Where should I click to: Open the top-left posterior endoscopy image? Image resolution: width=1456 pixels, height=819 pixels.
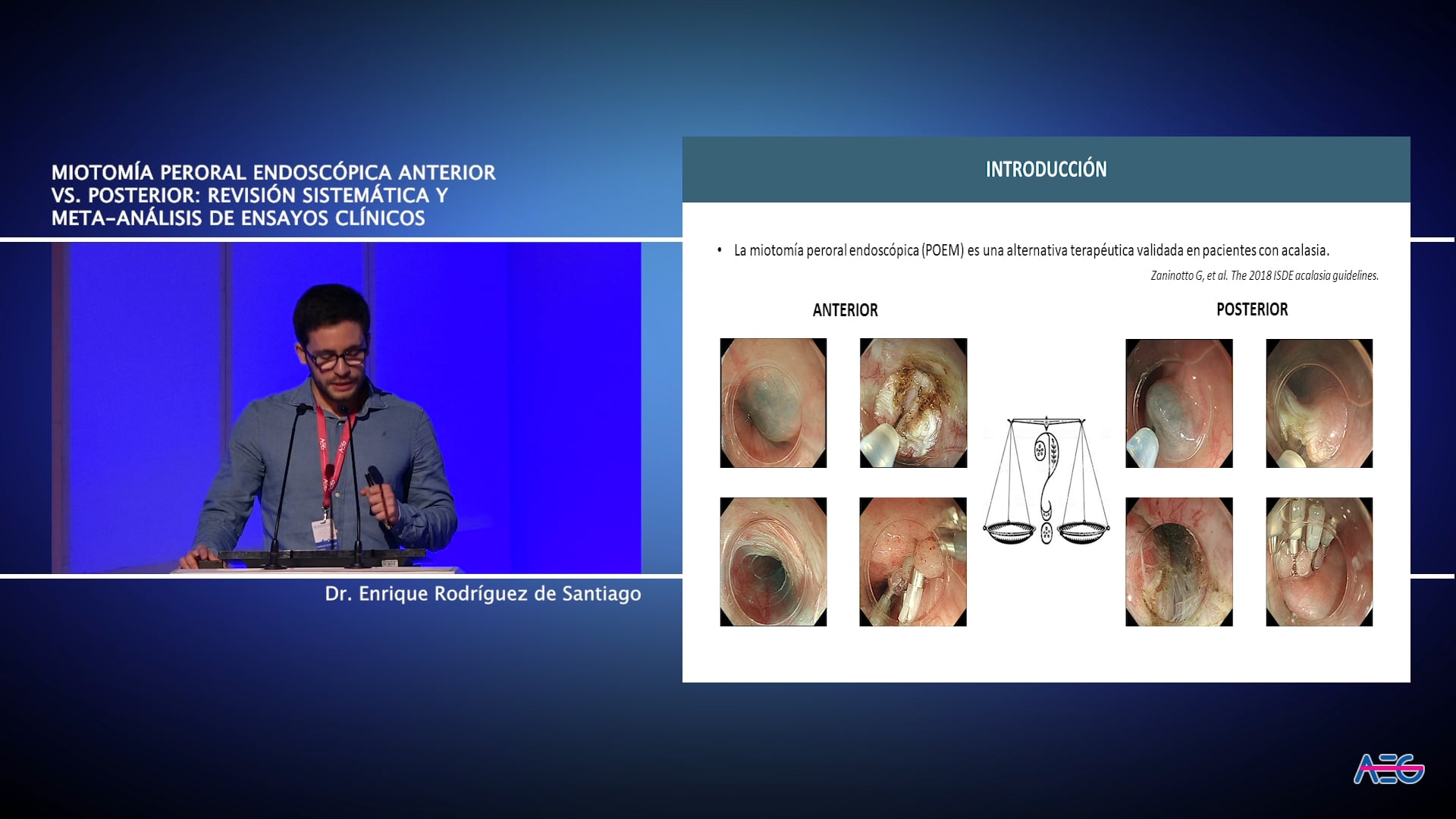point(1180,403)
